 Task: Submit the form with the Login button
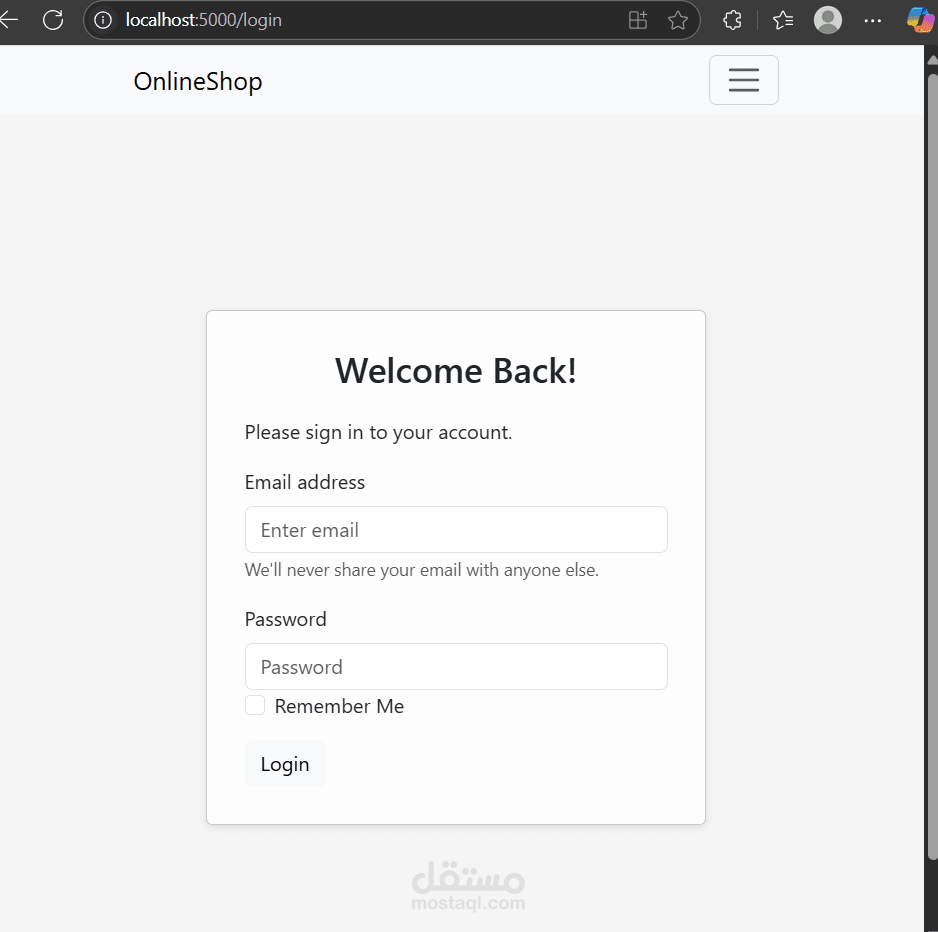point(285,764)
